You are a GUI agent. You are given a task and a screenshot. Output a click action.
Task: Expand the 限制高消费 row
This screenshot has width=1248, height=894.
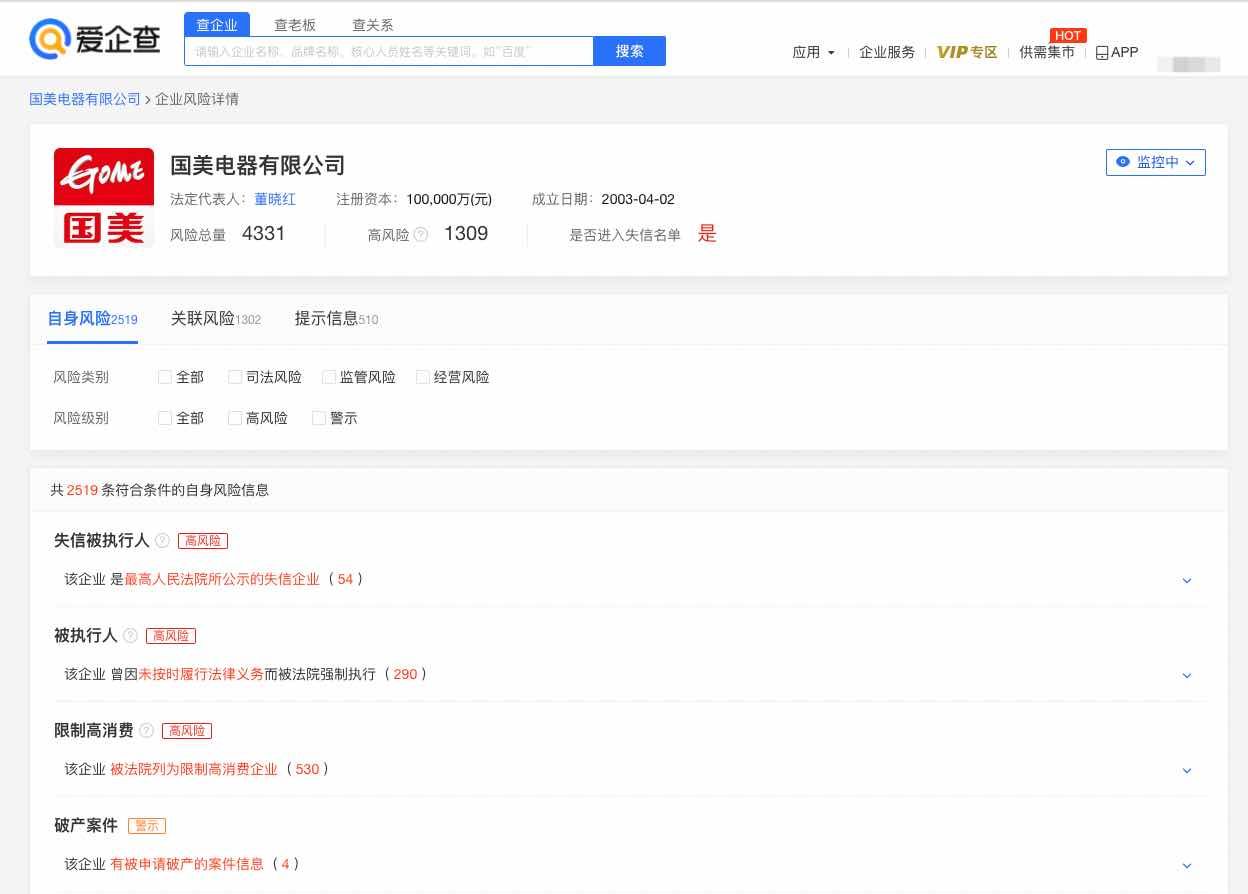(x=1187, y=770)
